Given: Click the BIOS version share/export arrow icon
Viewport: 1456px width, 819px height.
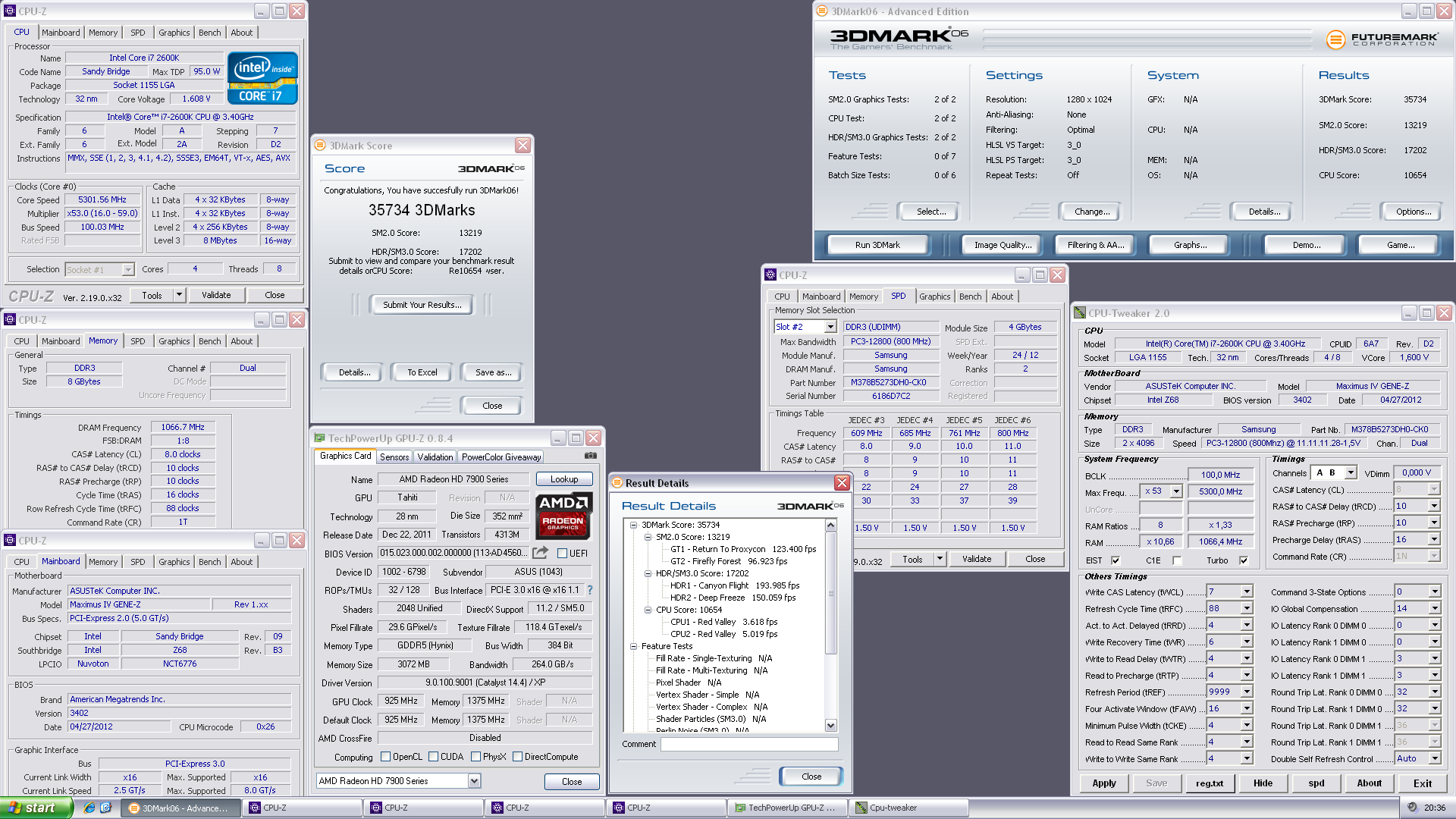Looking at the screenshot, I should tap(540, 553).
